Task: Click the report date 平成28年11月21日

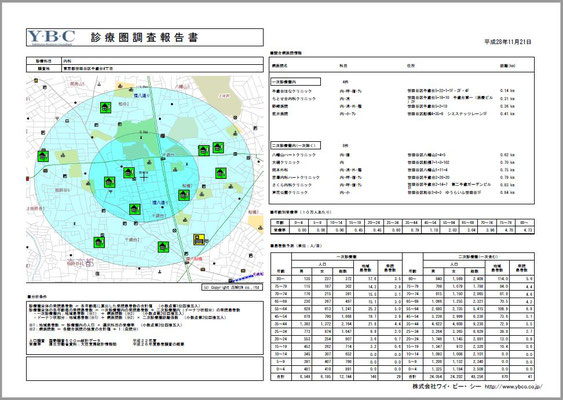Action: coord(508,42)
